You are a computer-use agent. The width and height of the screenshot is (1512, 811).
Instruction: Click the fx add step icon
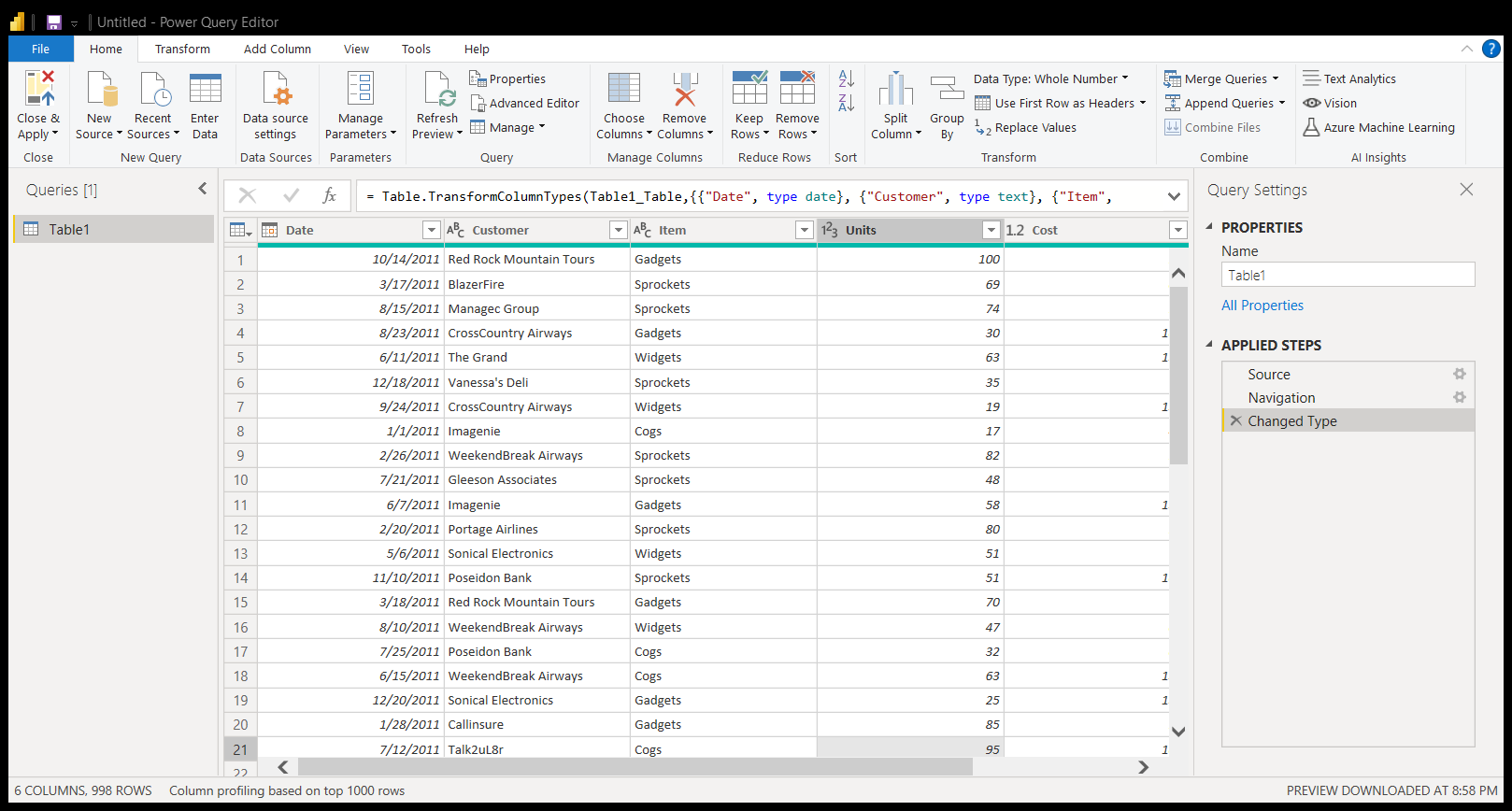click(x=329, y=195)
